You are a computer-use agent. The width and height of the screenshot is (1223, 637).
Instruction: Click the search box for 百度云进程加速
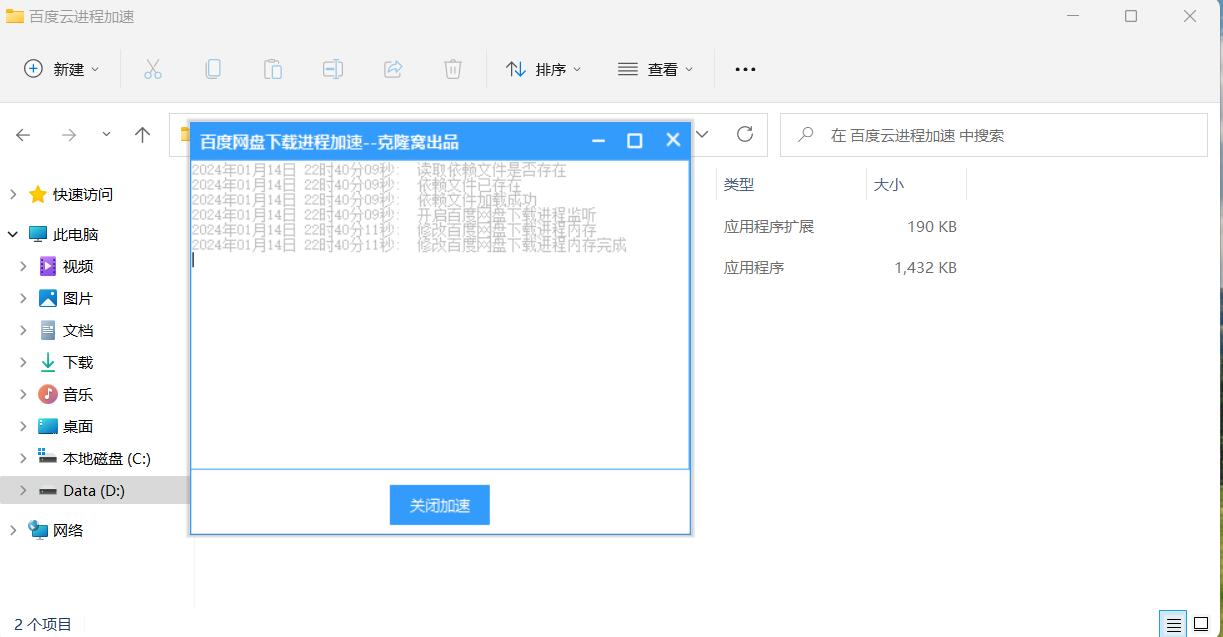[993, 135]
